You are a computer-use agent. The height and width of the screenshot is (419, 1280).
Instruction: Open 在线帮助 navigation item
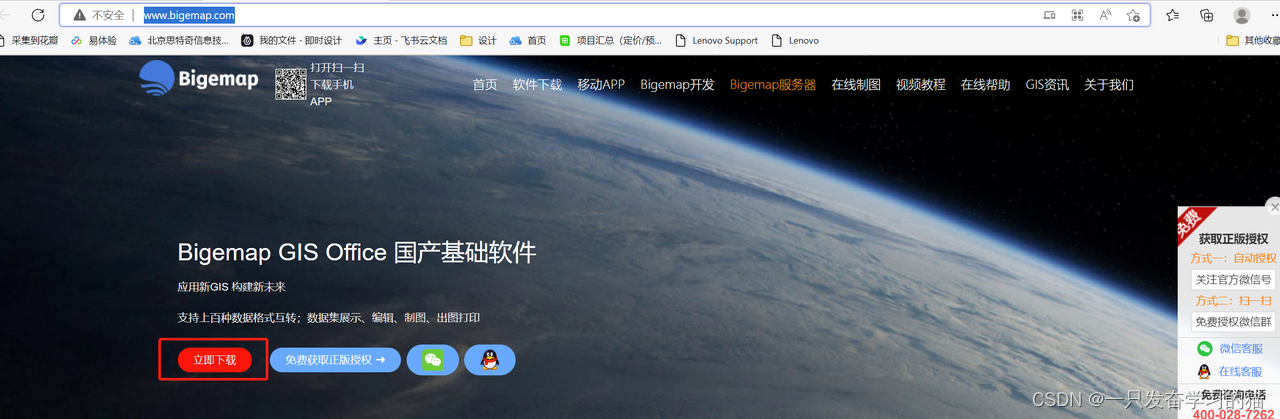pyautogui.click(x=986, y=85)
